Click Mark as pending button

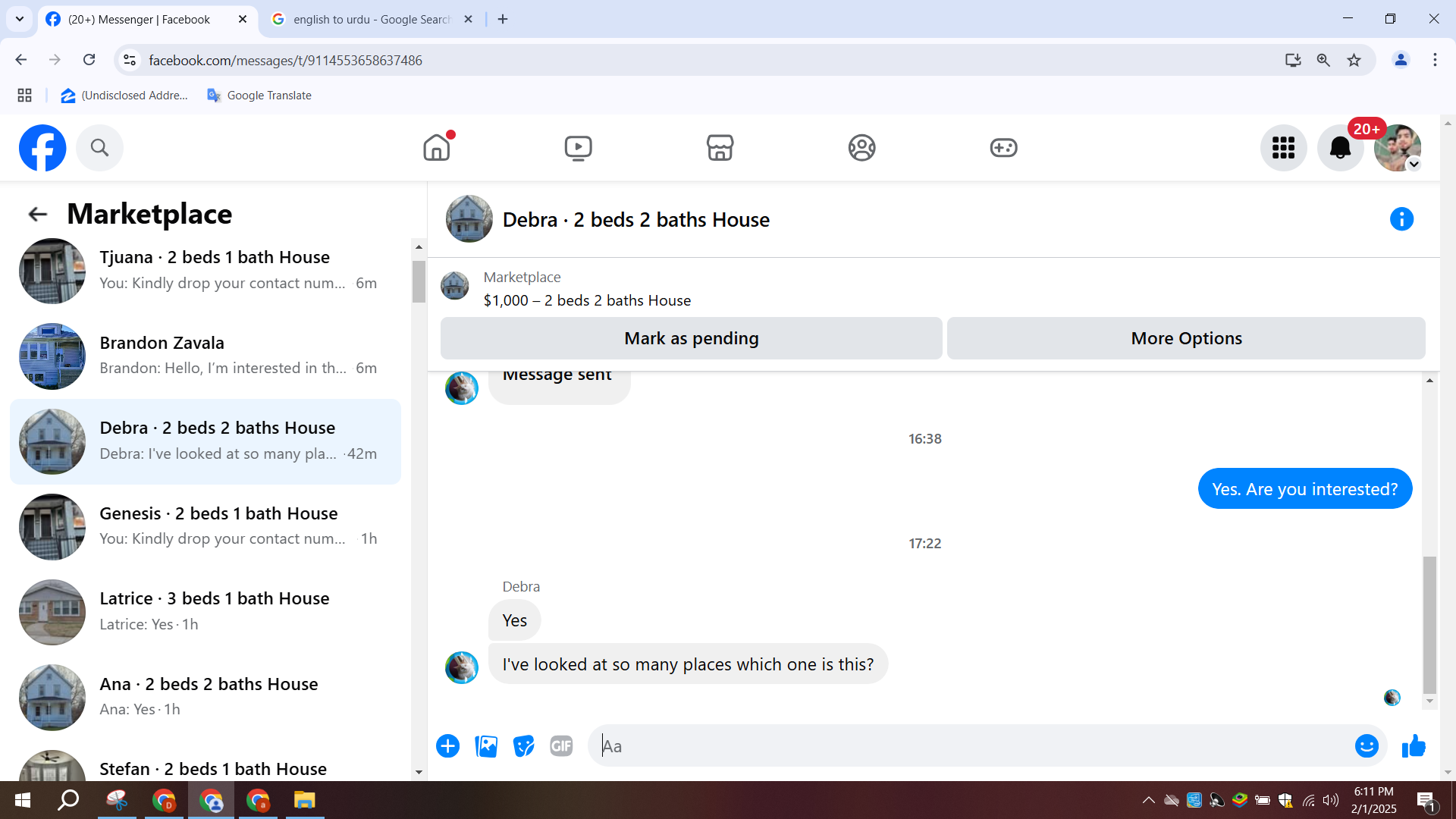click(x=691, y=338)
